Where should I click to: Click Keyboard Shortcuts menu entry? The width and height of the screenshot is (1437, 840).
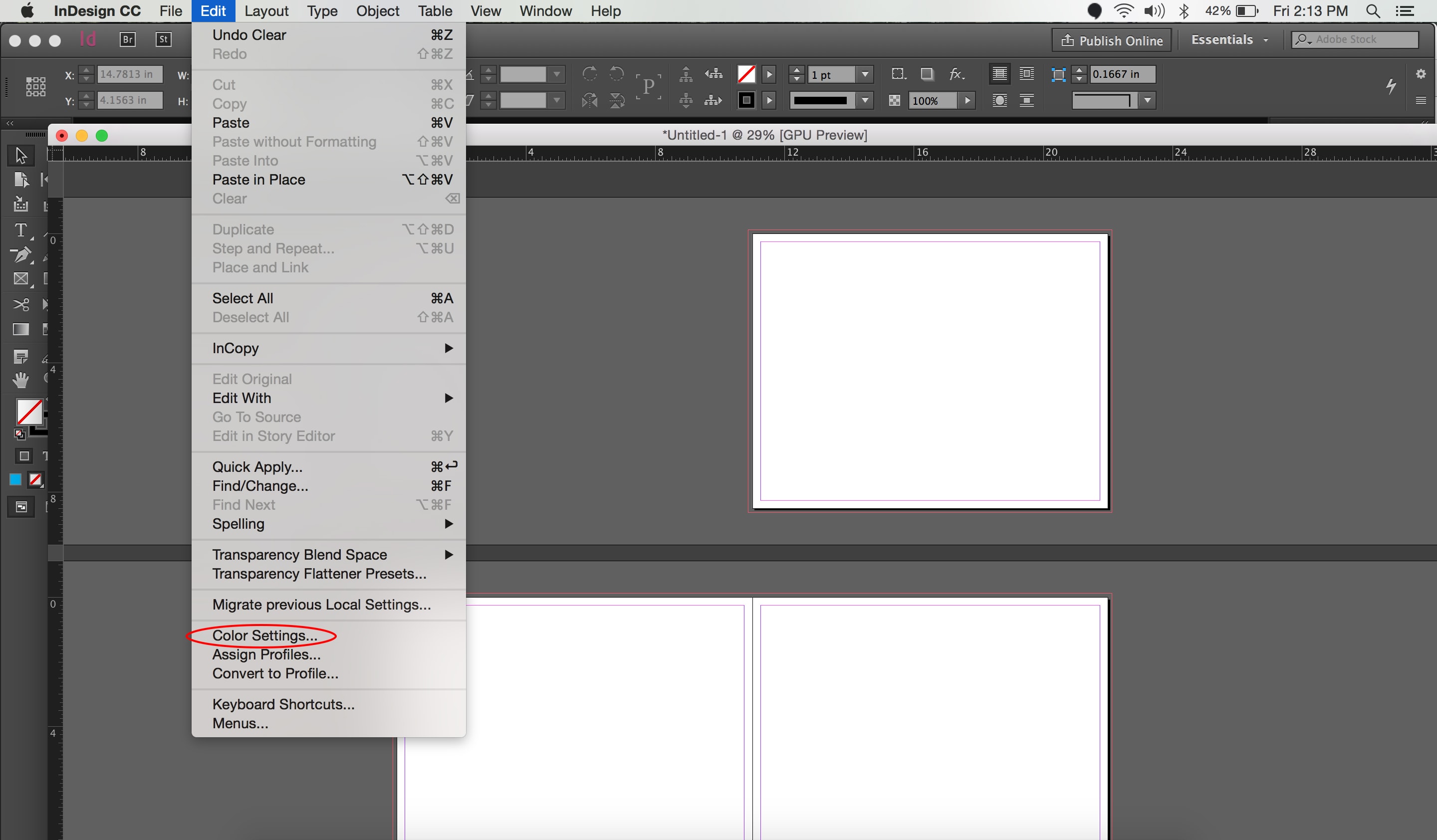point(283,704)
